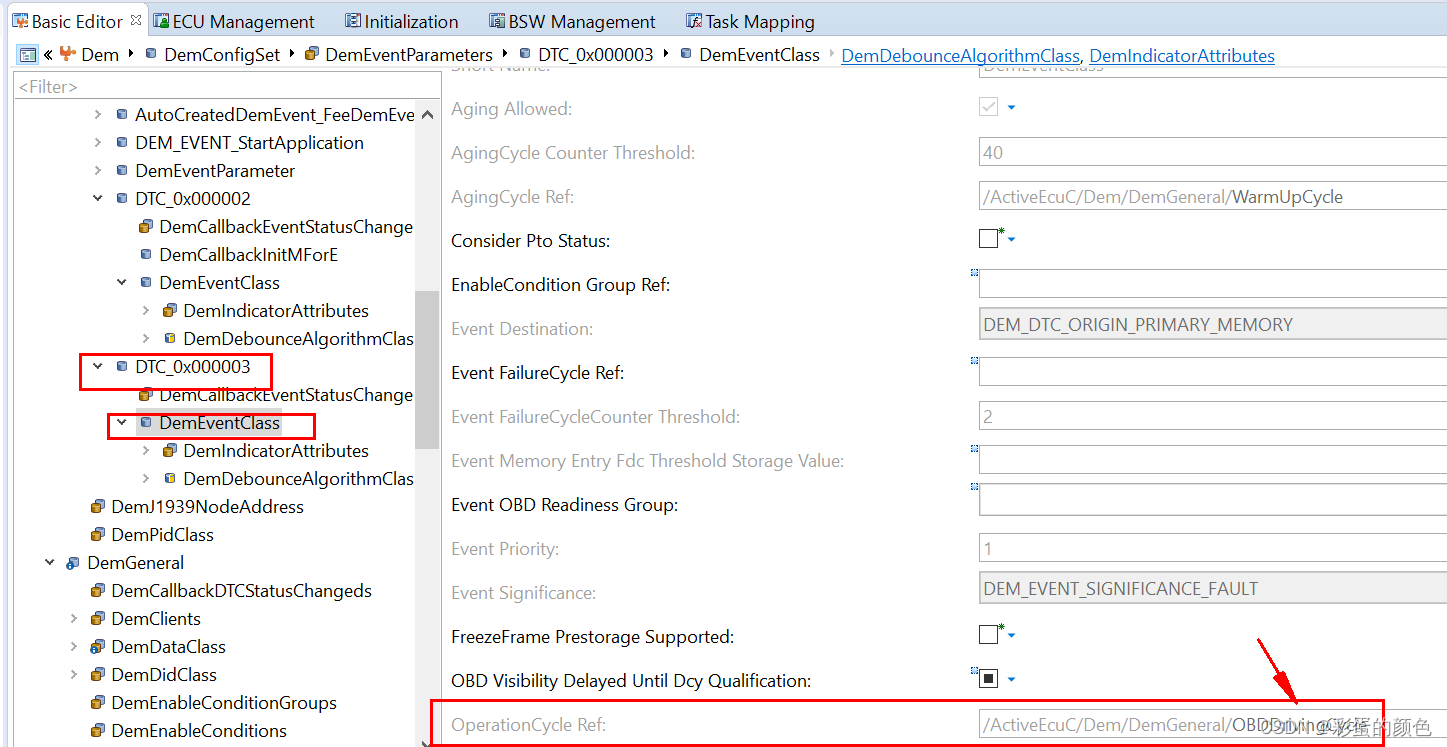Expand the DemDataClass tree node
The height and width of the screenshot is (747, 1447).
[74, 647]
